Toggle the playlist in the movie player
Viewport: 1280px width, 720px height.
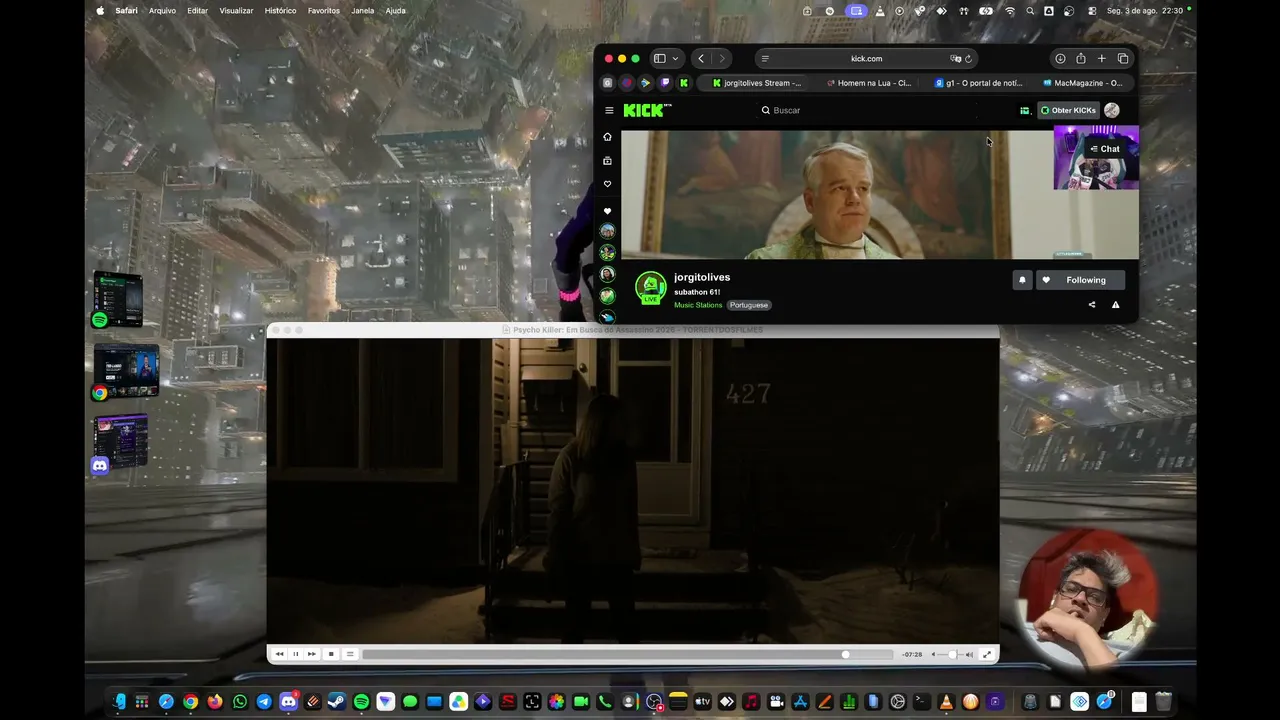pos(349,654)
